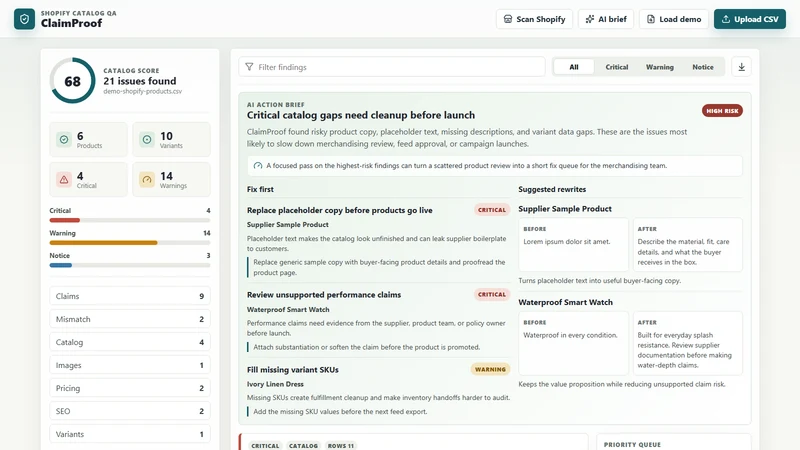The height and width of the screenshot is (450, 800).
Task: Click the '21 issues found' text
Action: click(x=140, y=81)
